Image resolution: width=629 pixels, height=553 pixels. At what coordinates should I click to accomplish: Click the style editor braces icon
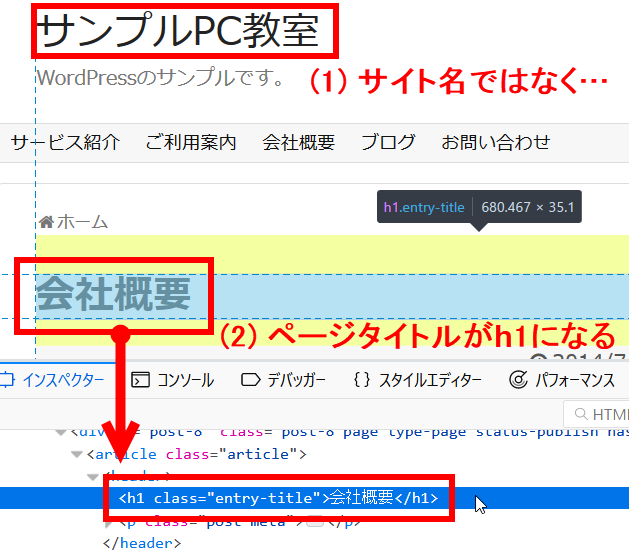pos(361,380)
